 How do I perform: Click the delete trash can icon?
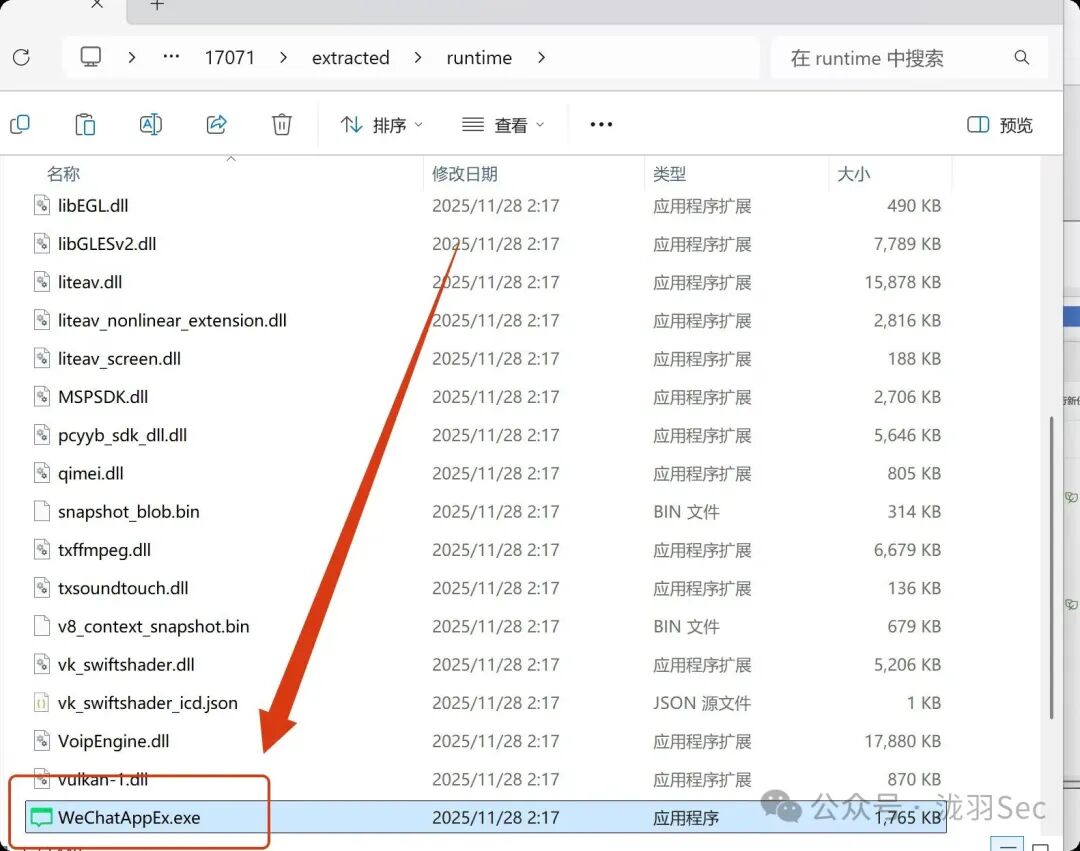282,125
